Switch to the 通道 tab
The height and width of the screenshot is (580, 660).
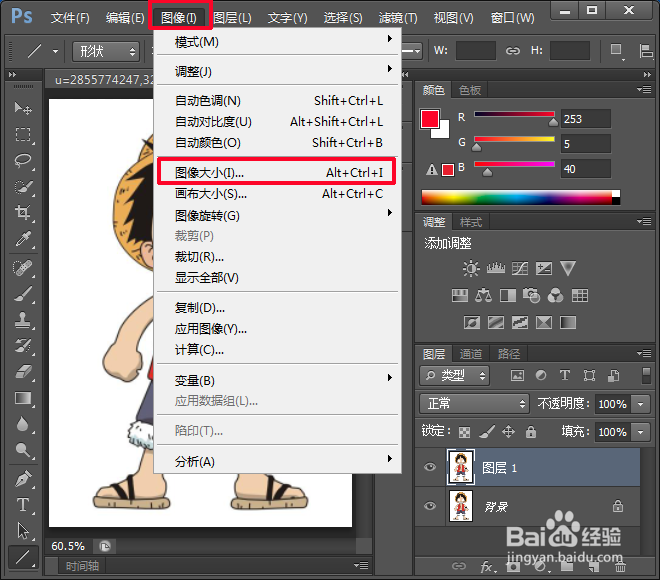[471, 354]
